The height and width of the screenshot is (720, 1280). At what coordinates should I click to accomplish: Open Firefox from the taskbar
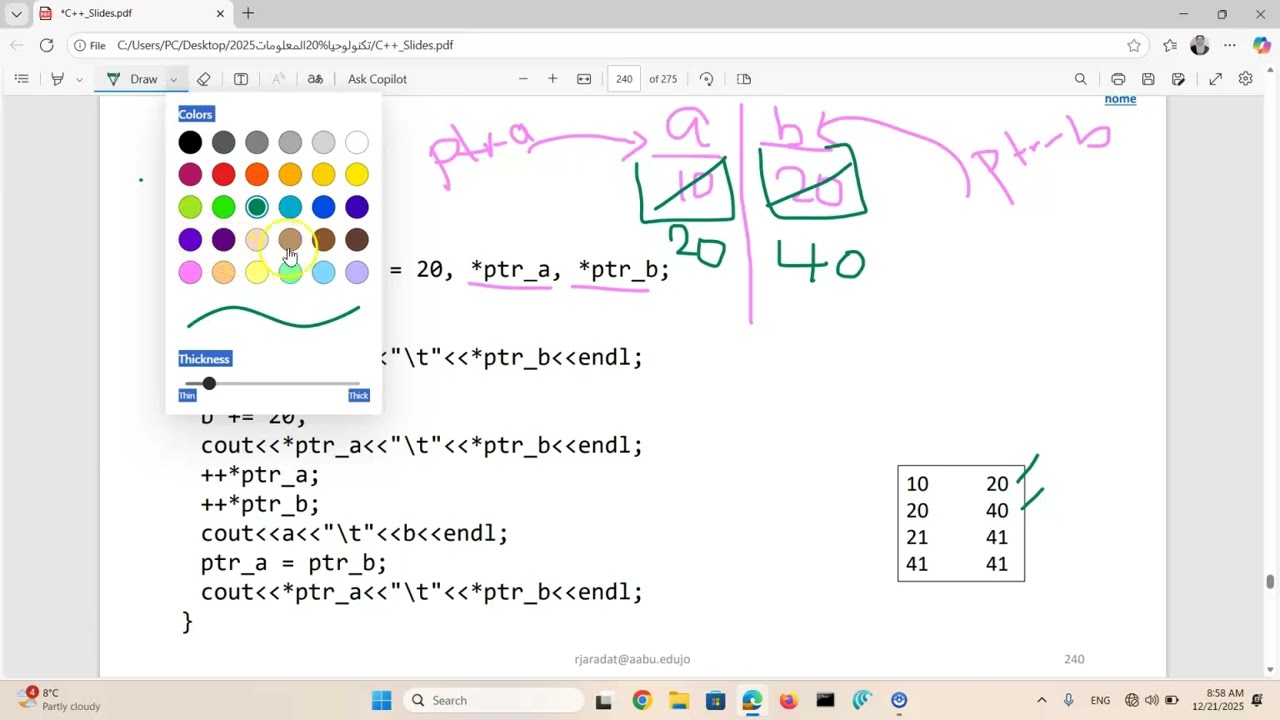[788, 701]
